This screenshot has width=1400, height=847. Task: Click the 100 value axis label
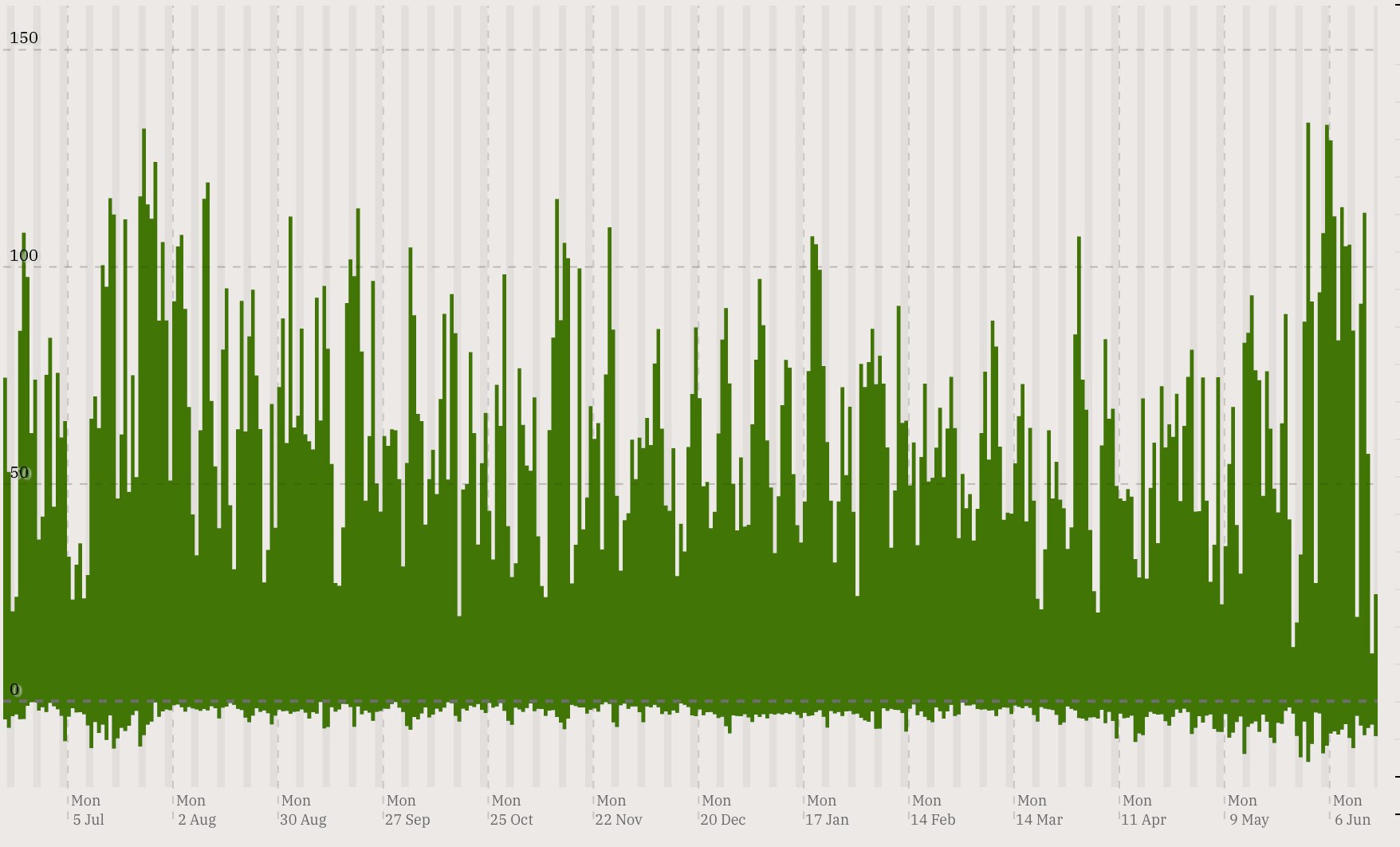[23, 256]
